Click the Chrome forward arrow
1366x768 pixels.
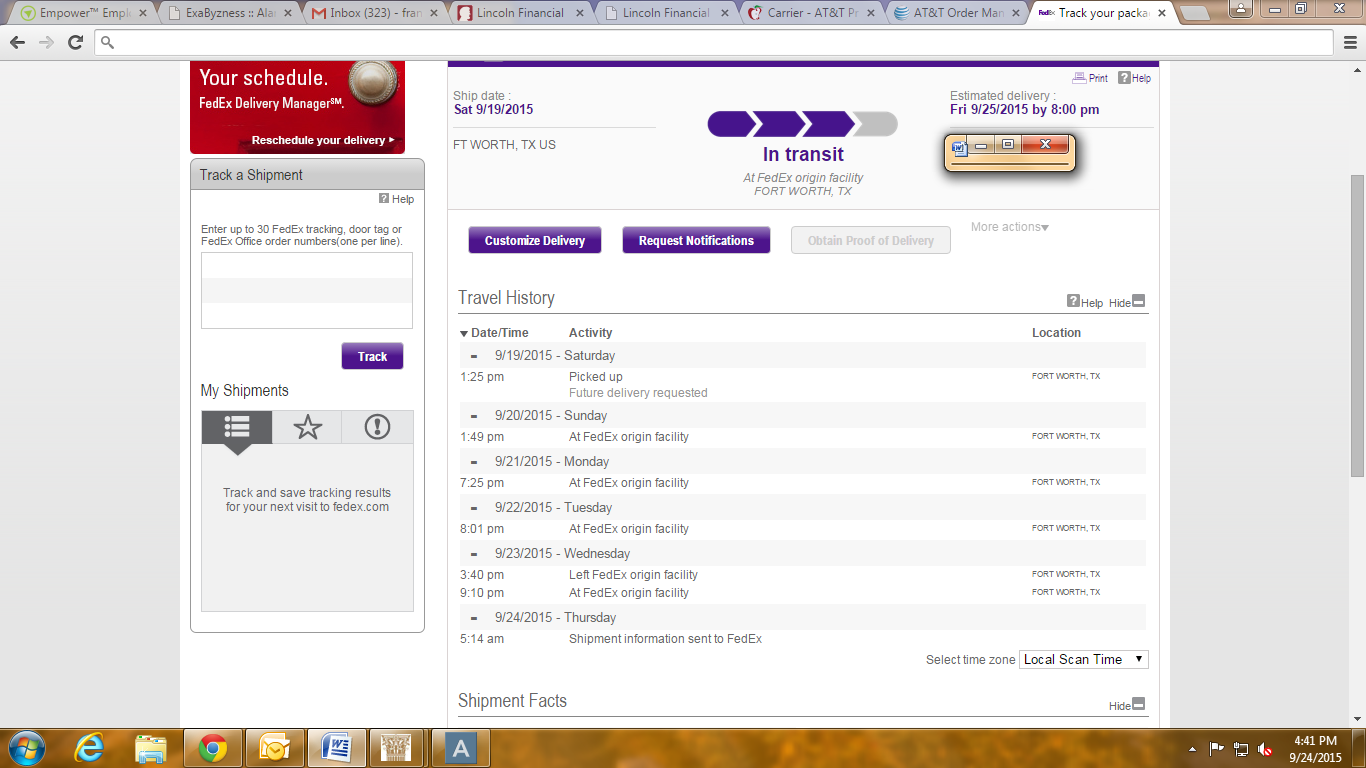[x=46, y=42]
